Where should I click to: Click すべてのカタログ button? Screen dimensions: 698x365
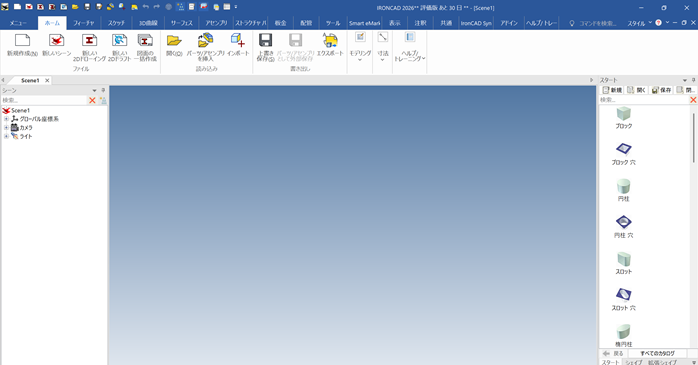(657, 353)
